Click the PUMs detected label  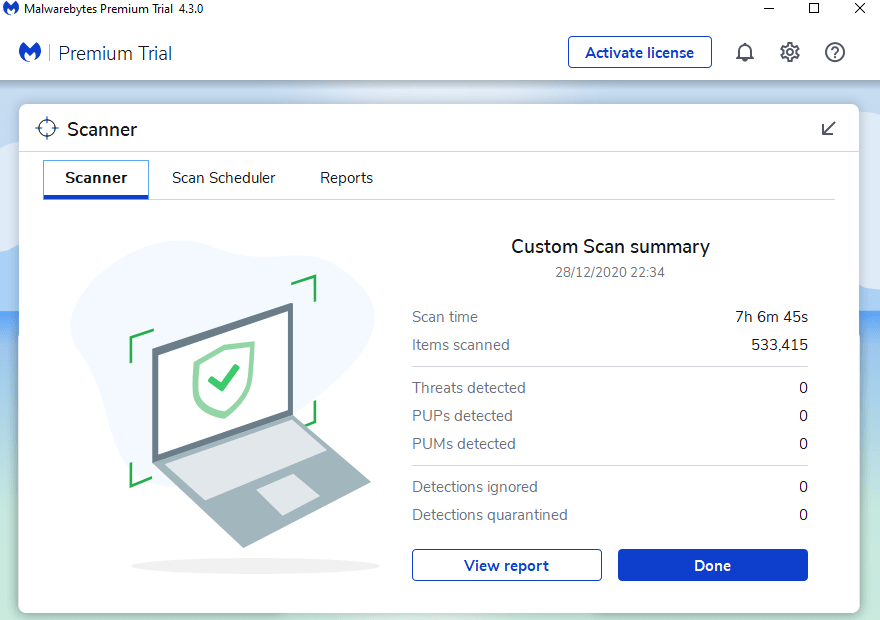click(x=464, y=444)
